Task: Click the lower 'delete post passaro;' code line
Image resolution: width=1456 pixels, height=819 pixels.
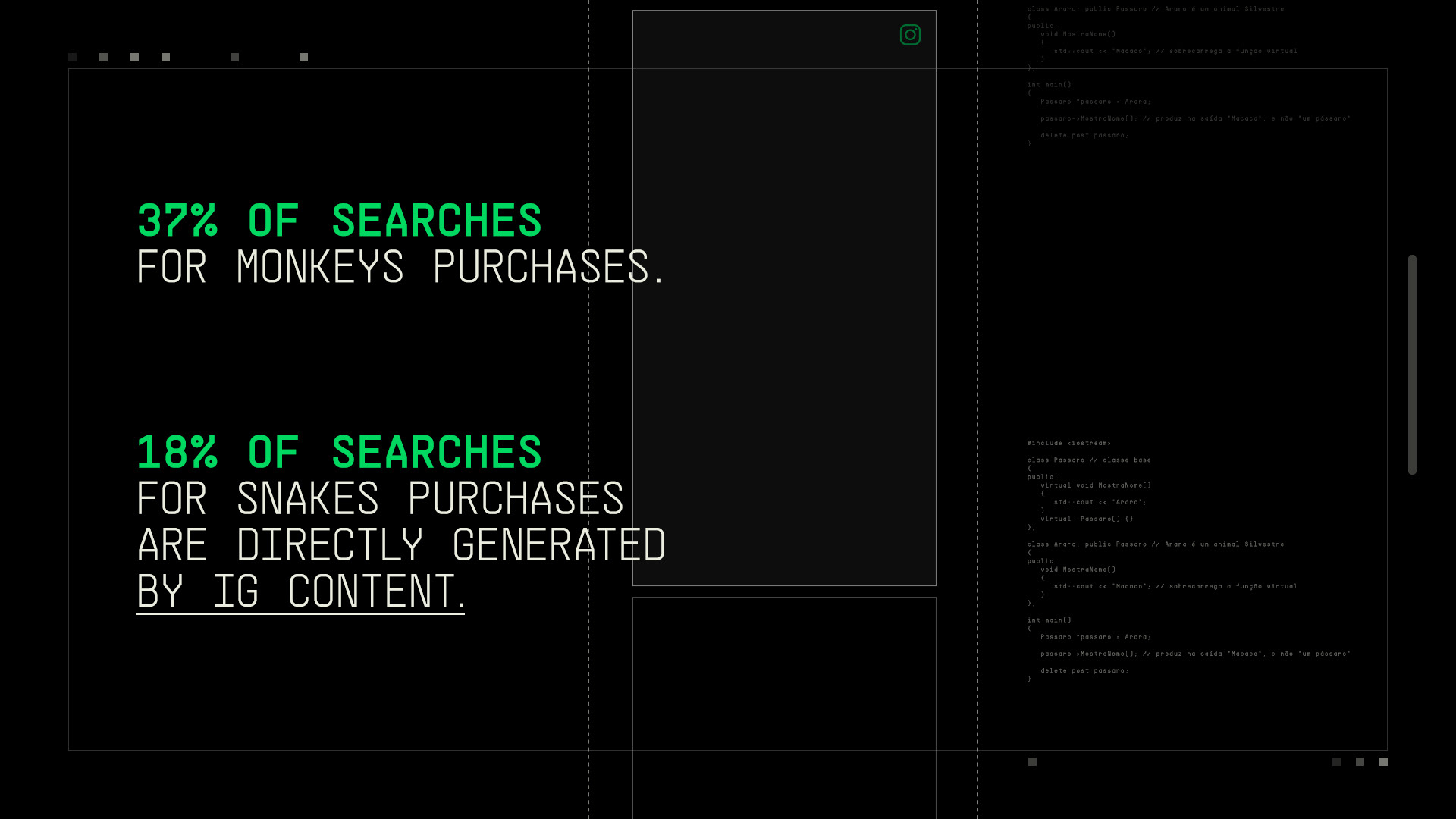Action: (x=1084, y=670)
